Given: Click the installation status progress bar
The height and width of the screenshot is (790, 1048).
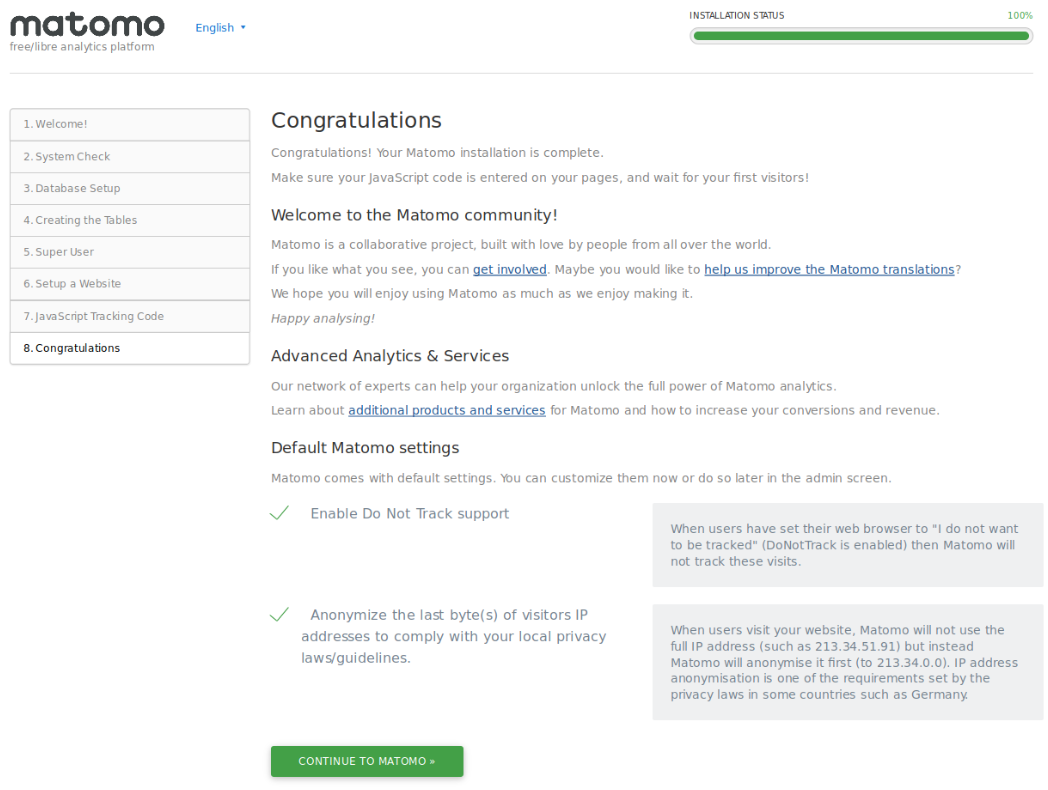Looking at the screenshot, I should pyautogui.click(x=860, y=36).
